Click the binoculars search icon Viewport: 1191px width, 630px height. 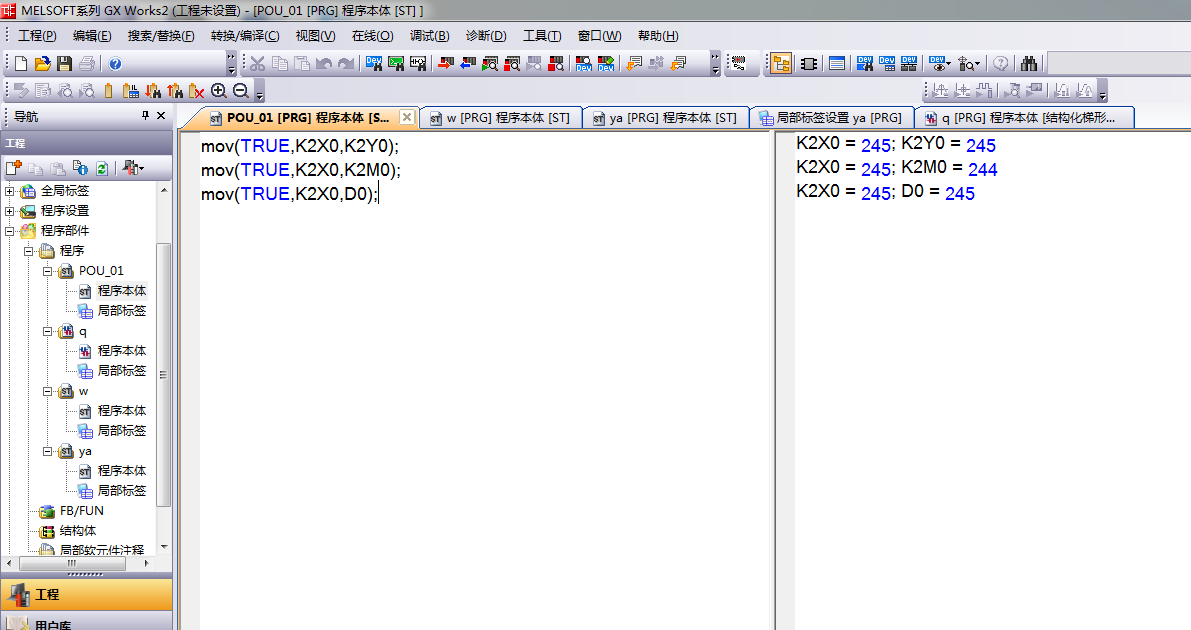click(1030, 64)
